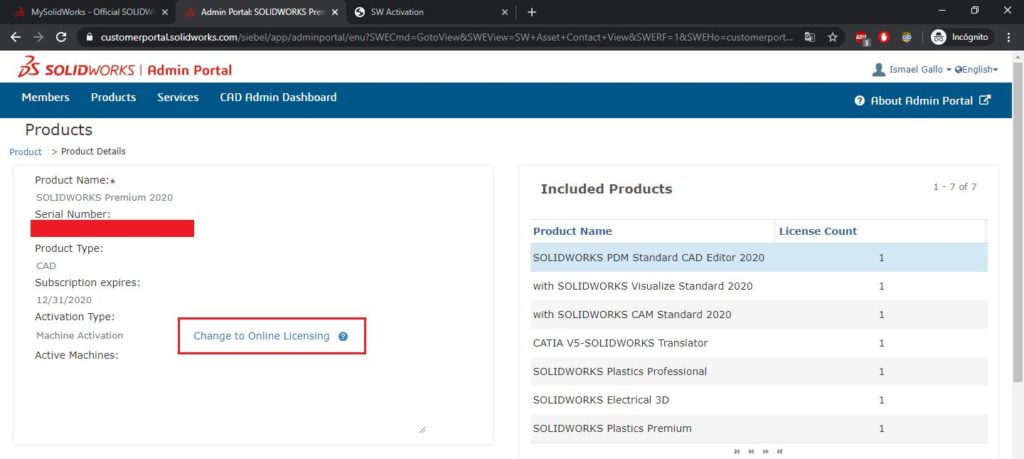Open the Incognito profile button
This screenshot has height=459, width=1024.
click(959, 37)
